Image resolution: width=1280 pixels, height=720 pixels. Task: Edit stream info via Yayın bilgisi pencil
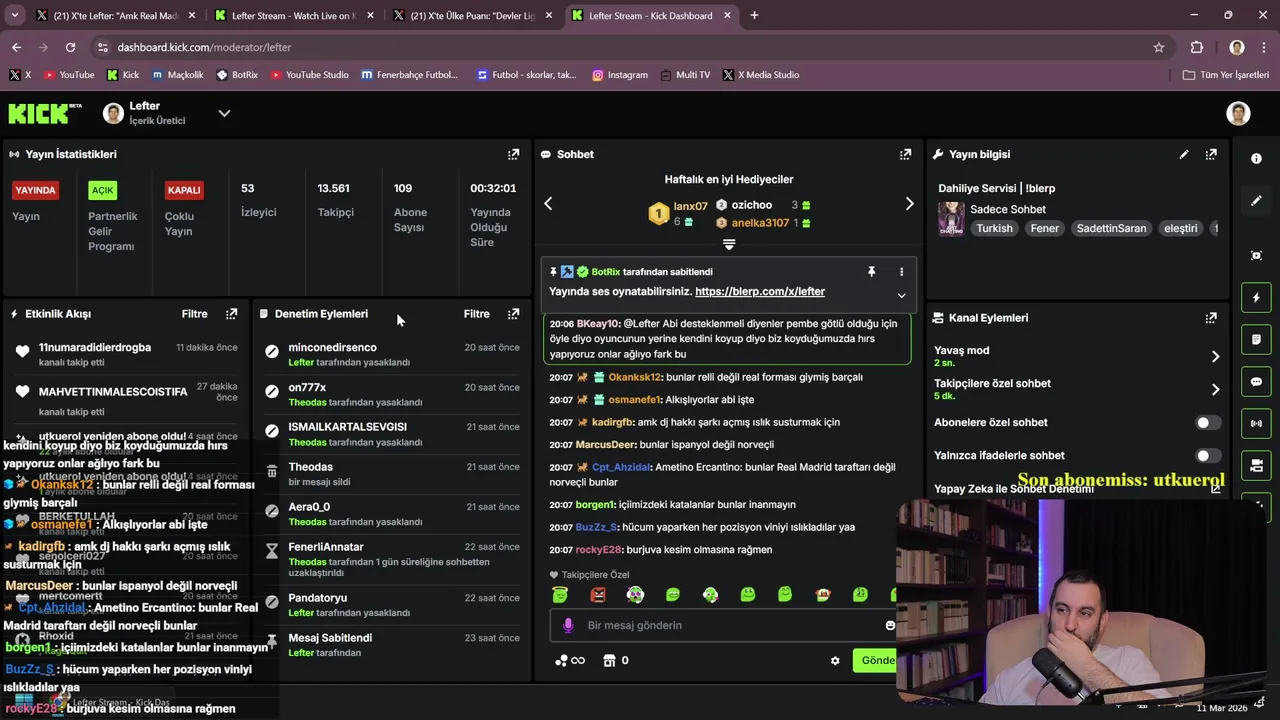[1184, 154]
